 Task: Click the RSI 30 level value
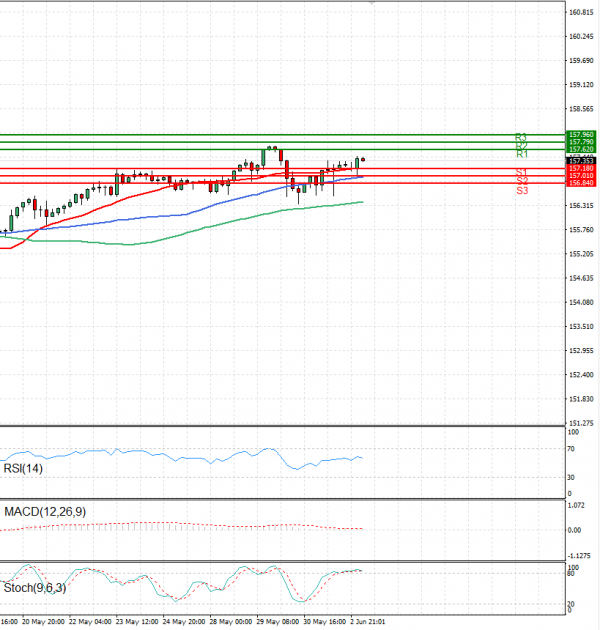tap(571, 477)
